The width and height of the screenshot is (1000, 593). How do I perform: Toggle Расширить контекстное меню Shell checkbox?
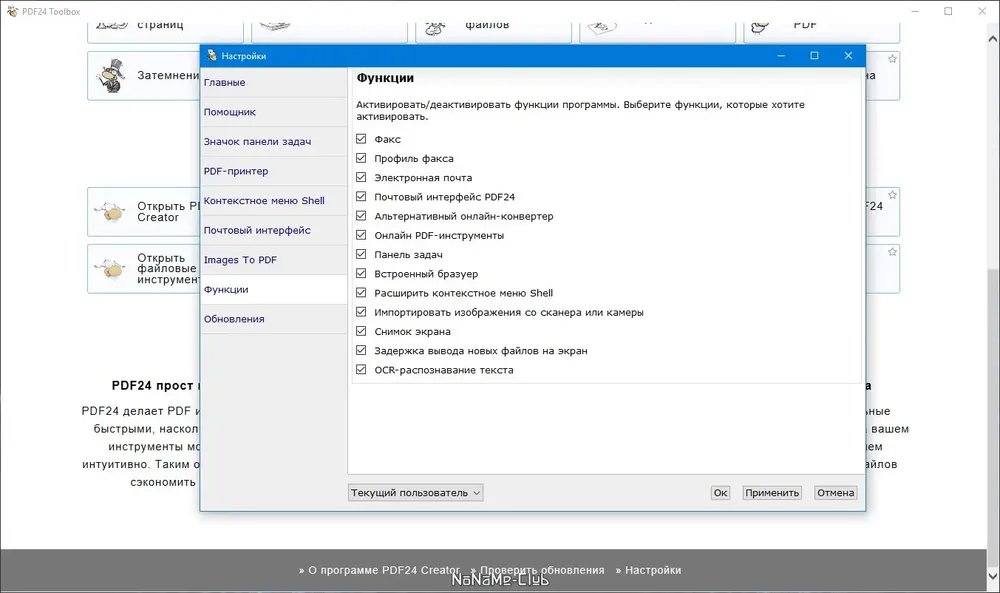[361, 292]
